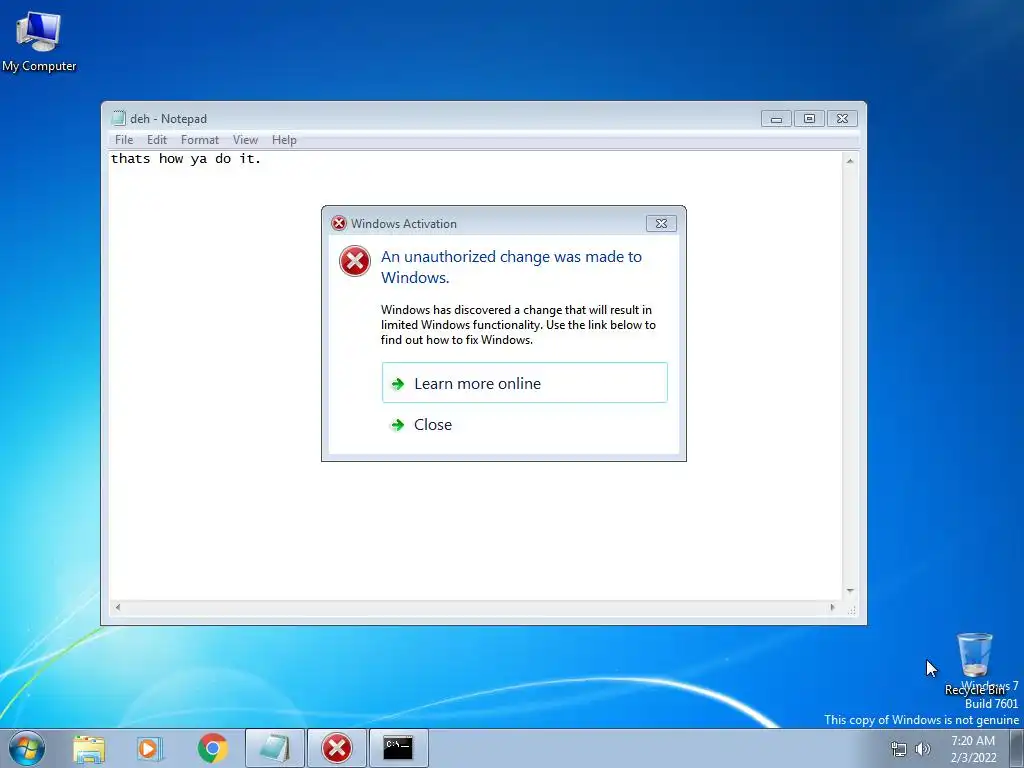Viewport: 1024px width, 768px height.
Task: Open taskbar clock showing 7:20 AM
Action: pos(973,748)
